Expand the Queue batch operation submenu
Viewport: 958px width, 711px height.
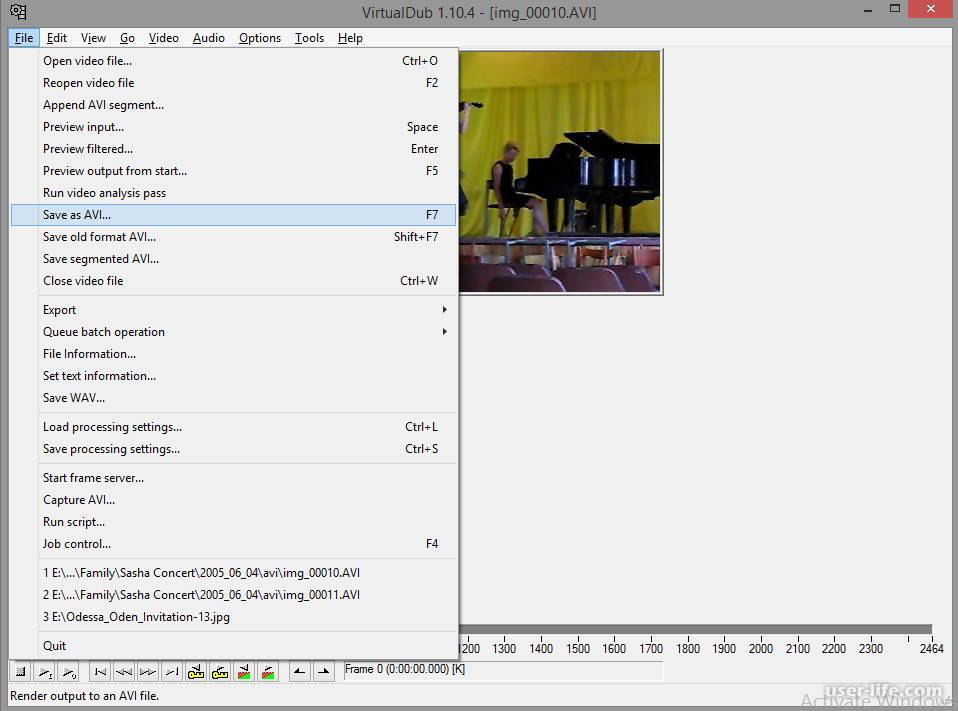233,332
